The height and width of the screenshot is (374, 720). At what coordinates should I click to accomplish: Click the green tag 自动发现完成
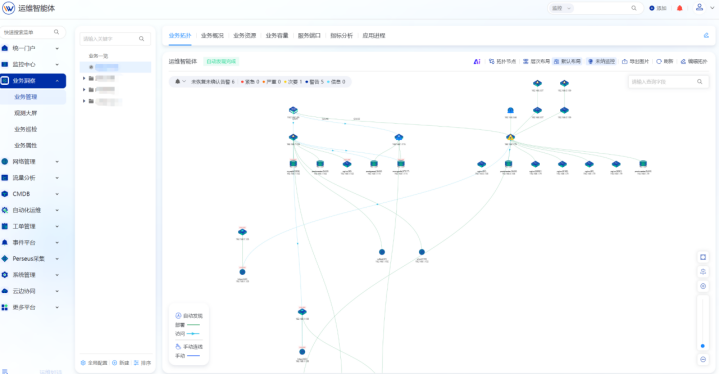[x=221, y=62]
